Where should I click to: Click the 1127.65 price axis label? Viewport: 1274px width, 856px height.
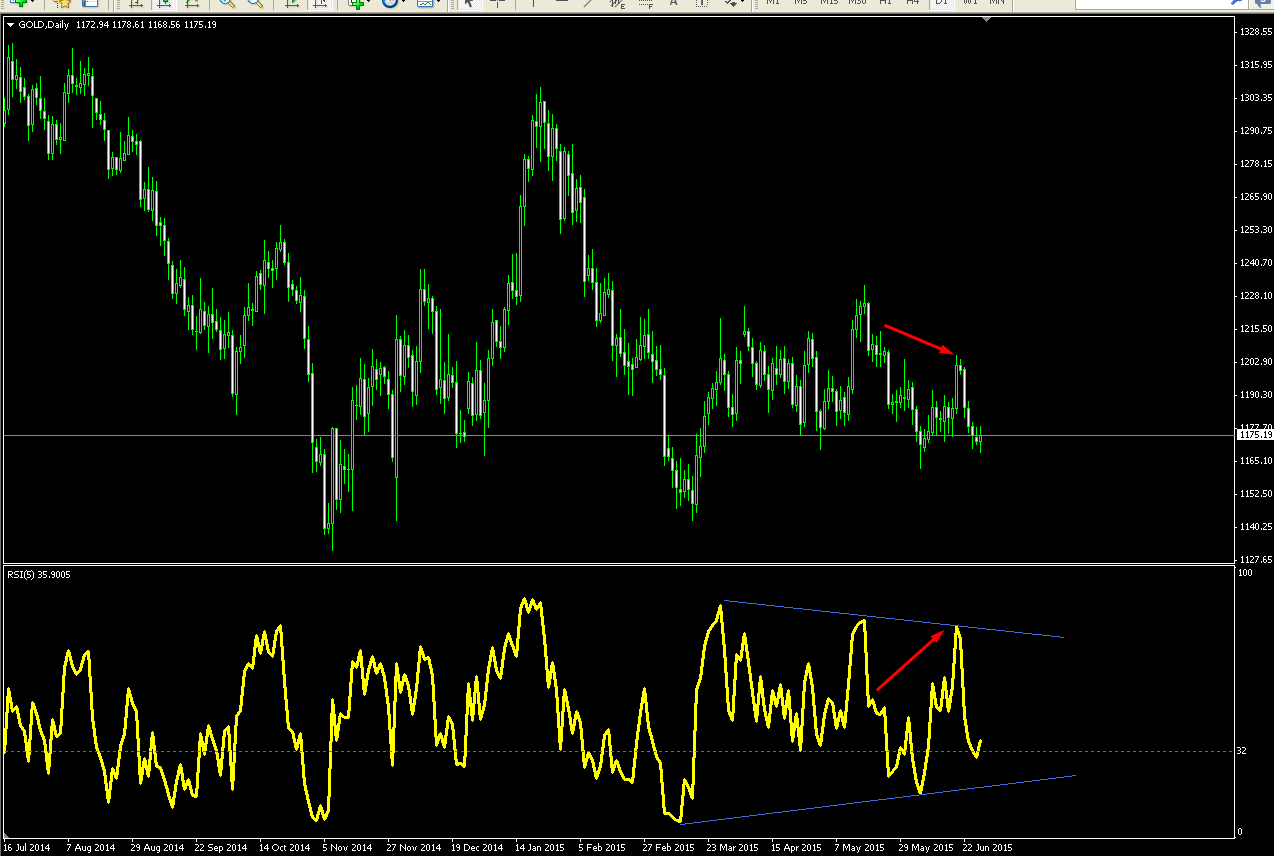tap(1255, 559)
